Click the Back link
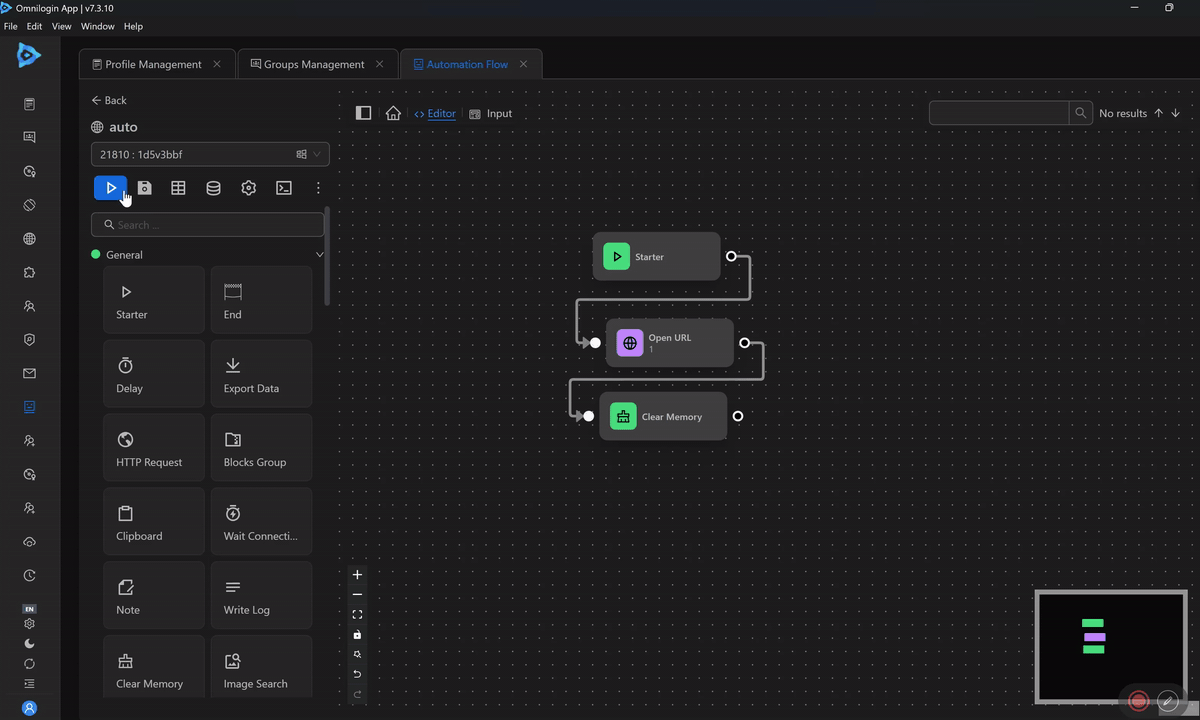Viewport: 1200px width, 720px height. pos(109,100)
